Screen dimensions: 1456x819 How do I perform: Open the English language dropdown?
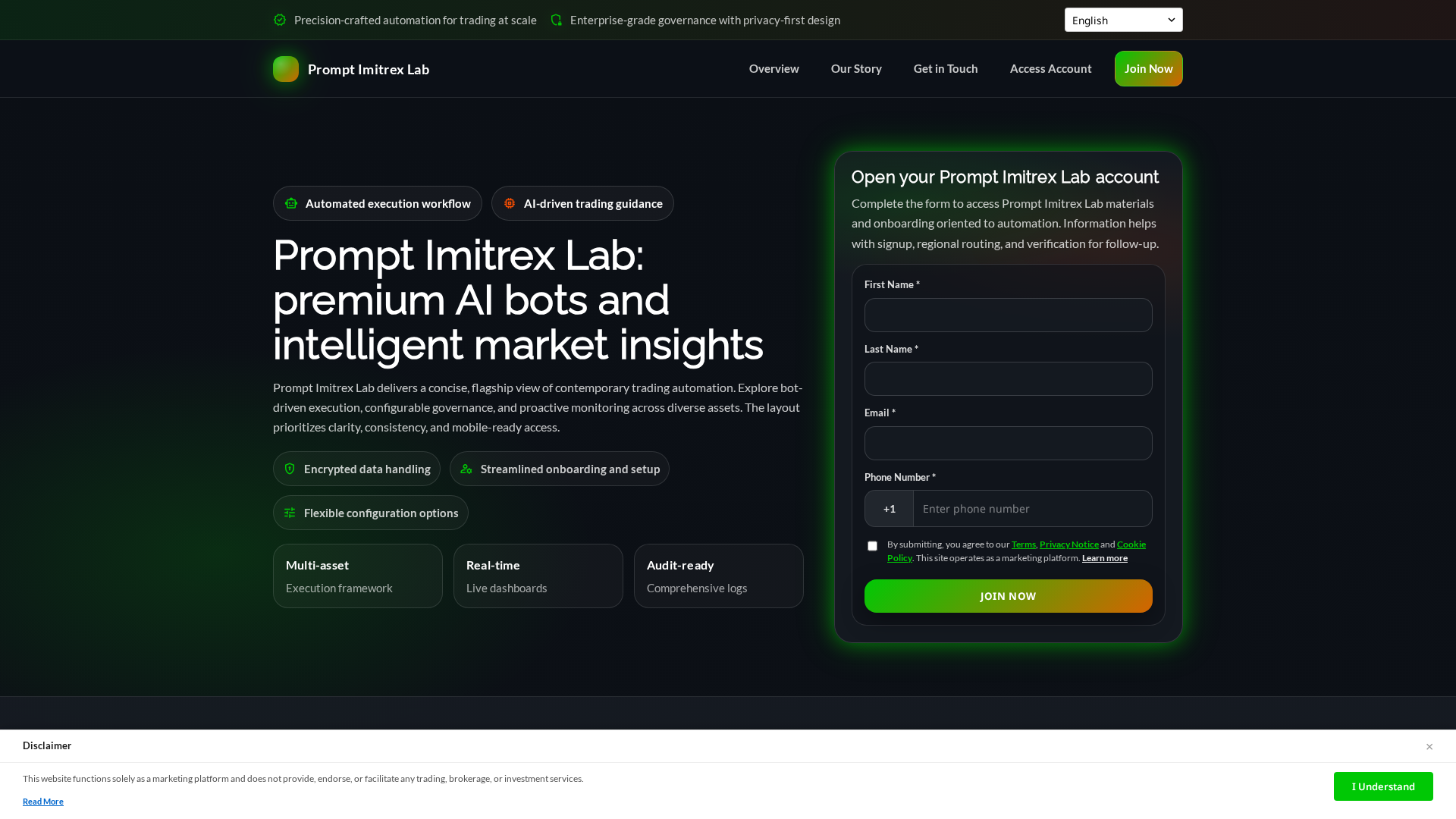point(1123,20)
